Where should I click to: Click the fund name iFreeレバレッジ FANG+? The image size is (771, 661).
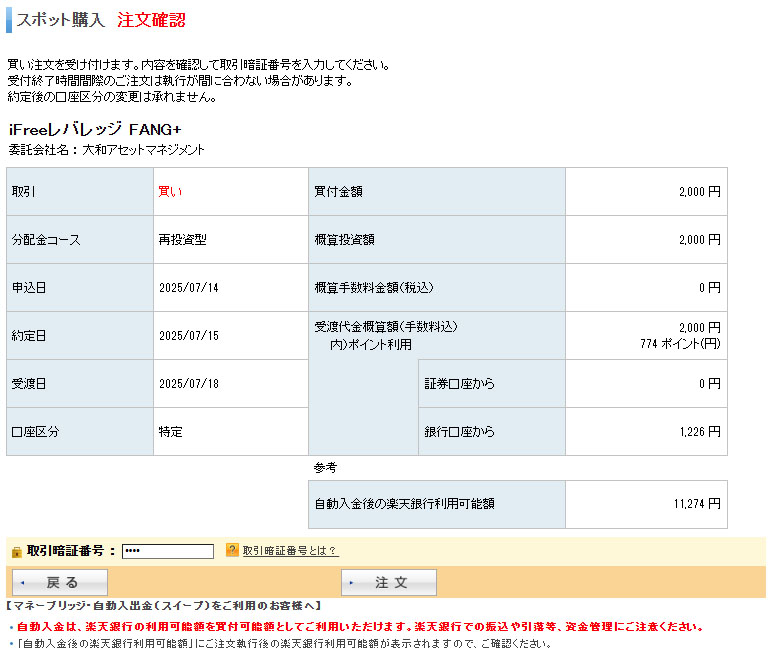click(94, 129)
